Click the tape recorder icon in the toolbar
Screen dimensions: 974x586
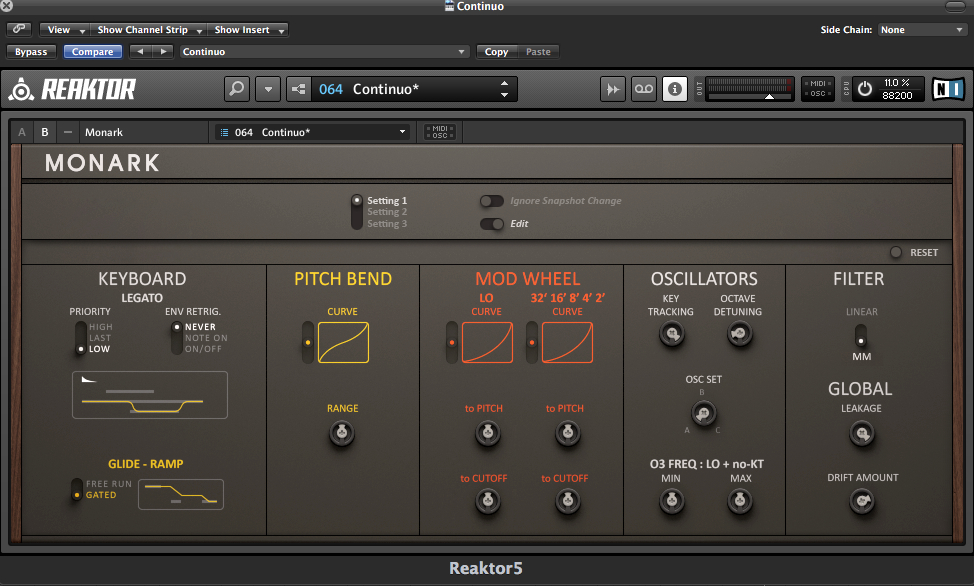click(x=644, y=88)
